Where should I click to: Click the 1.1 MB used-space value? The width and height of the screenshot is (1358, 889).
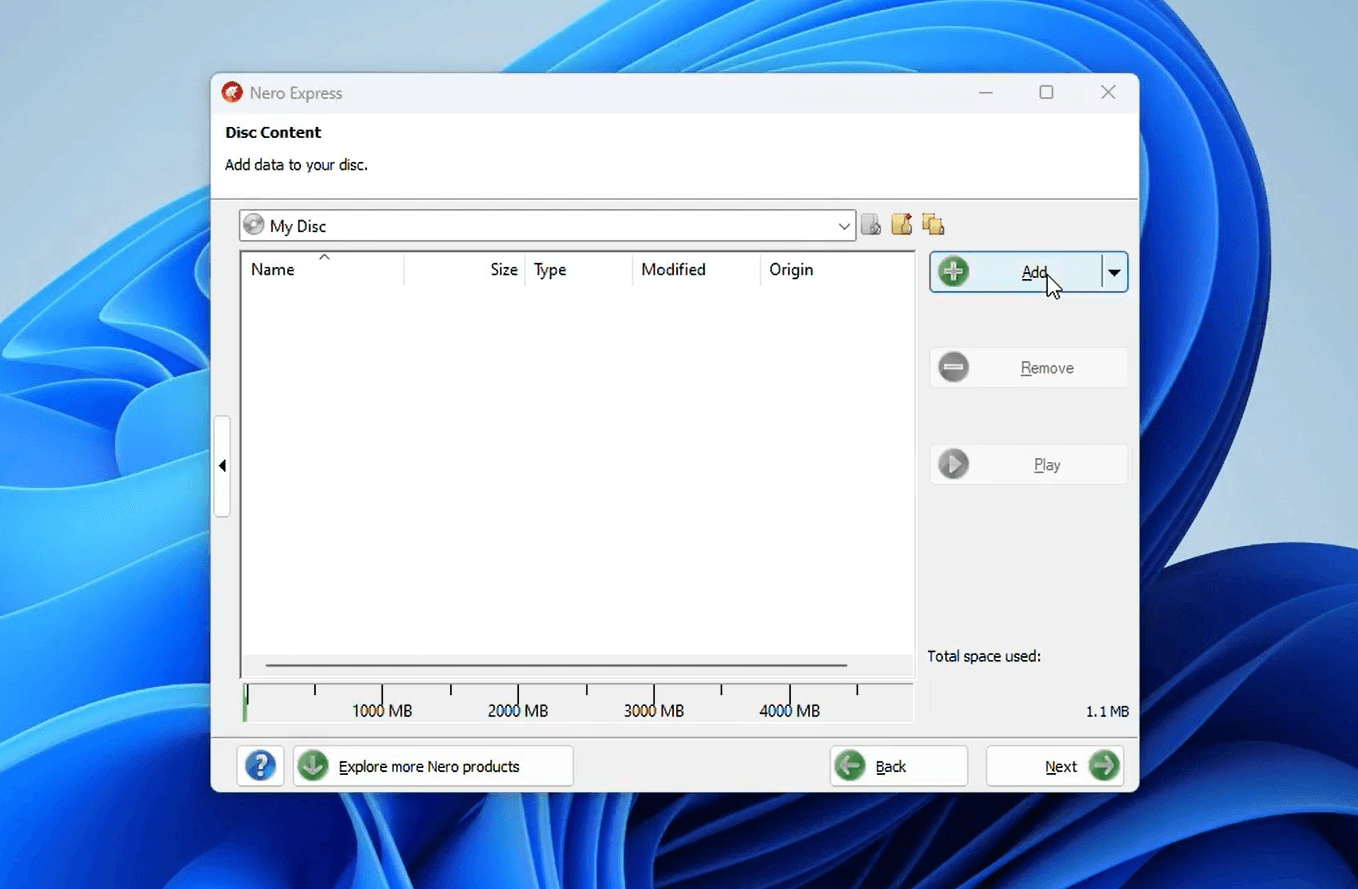[1107, 712]
